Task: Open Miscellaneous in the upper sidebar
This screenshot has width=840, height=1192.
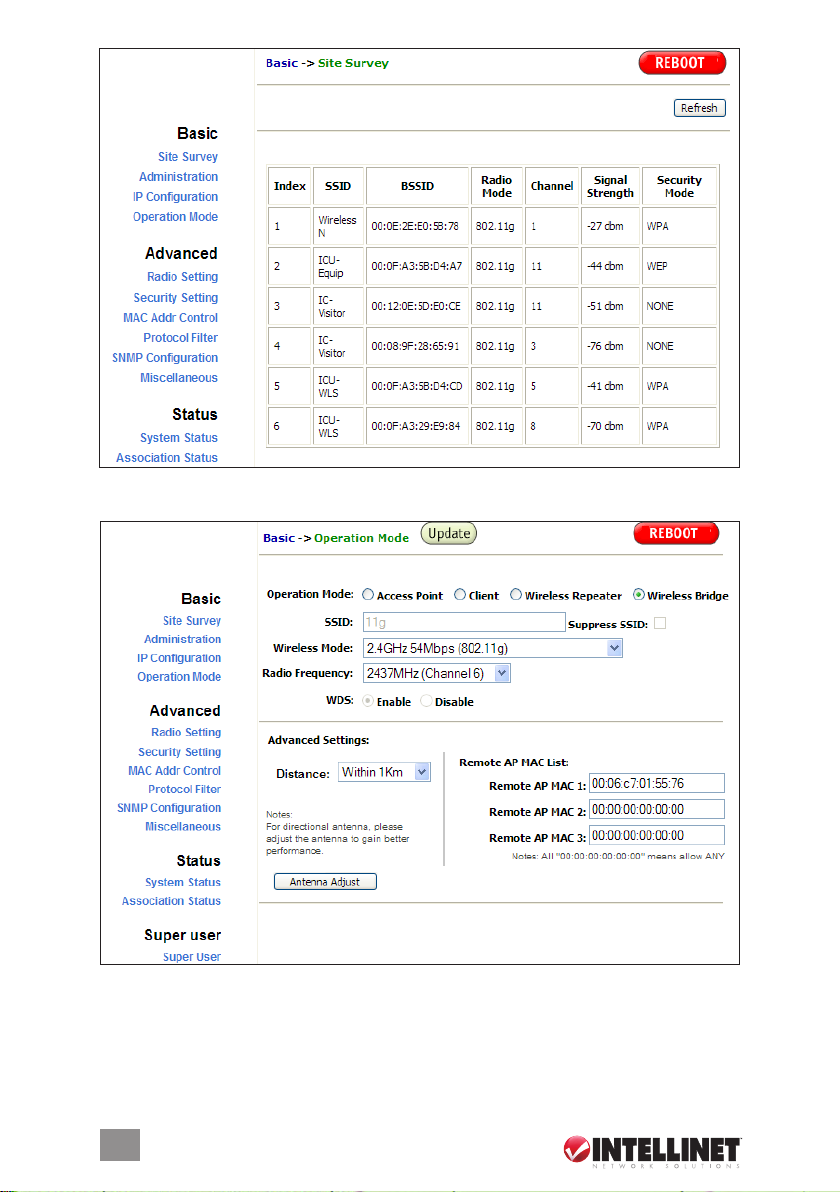Action: click(179, 378)
